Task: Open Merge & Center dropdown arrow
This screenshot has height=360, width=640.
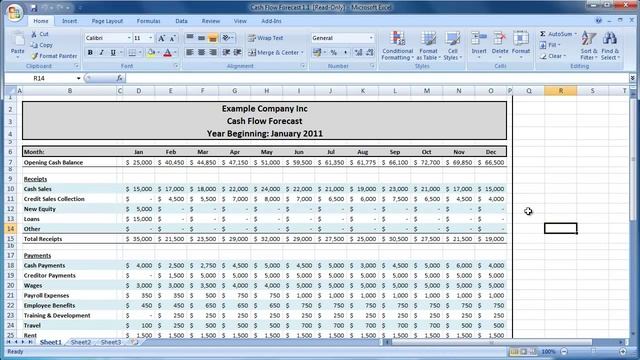Action: 302,53
